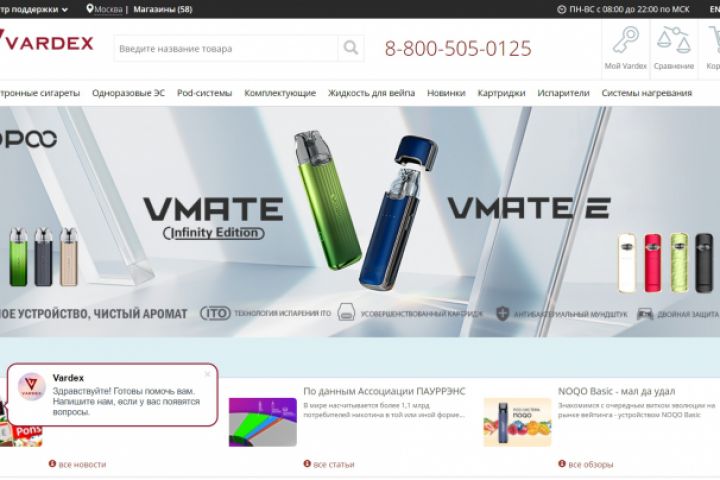Viewport: 720px width, 480px height.
Task: Click the ITO technology badge in banner
Action: point(215,313)
